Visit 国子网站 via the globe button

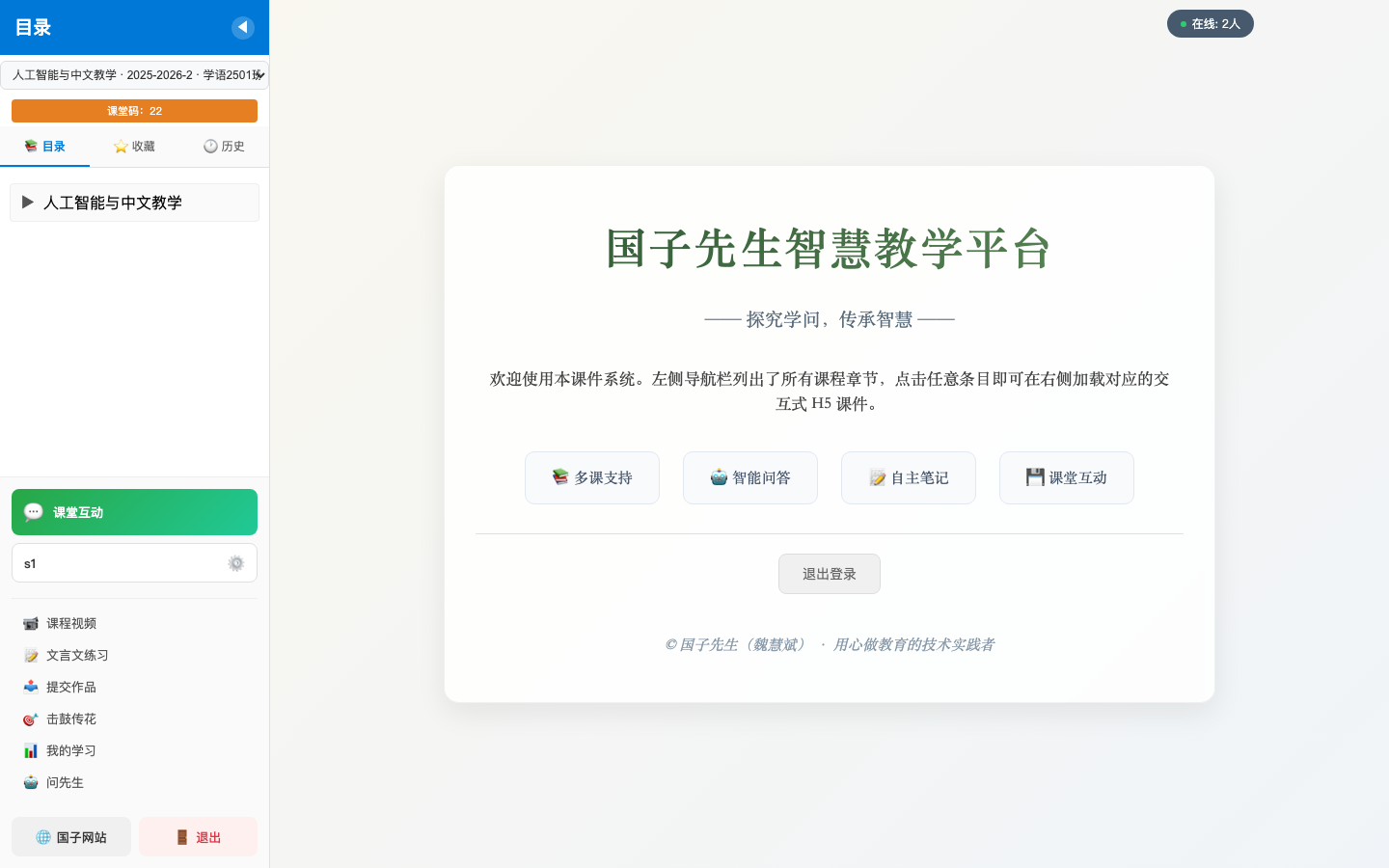pyautogui.click(x=71, y=837)
